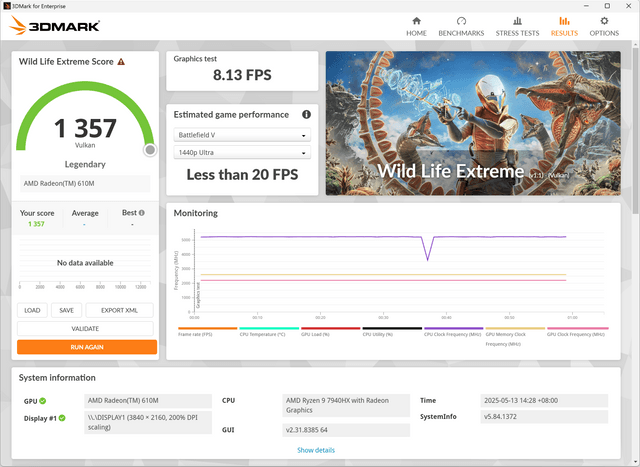The width and height of the screenshot is (640, 467).
Task: Click the v2.31.8385 64 GUI value
Action: coord(346,430)
